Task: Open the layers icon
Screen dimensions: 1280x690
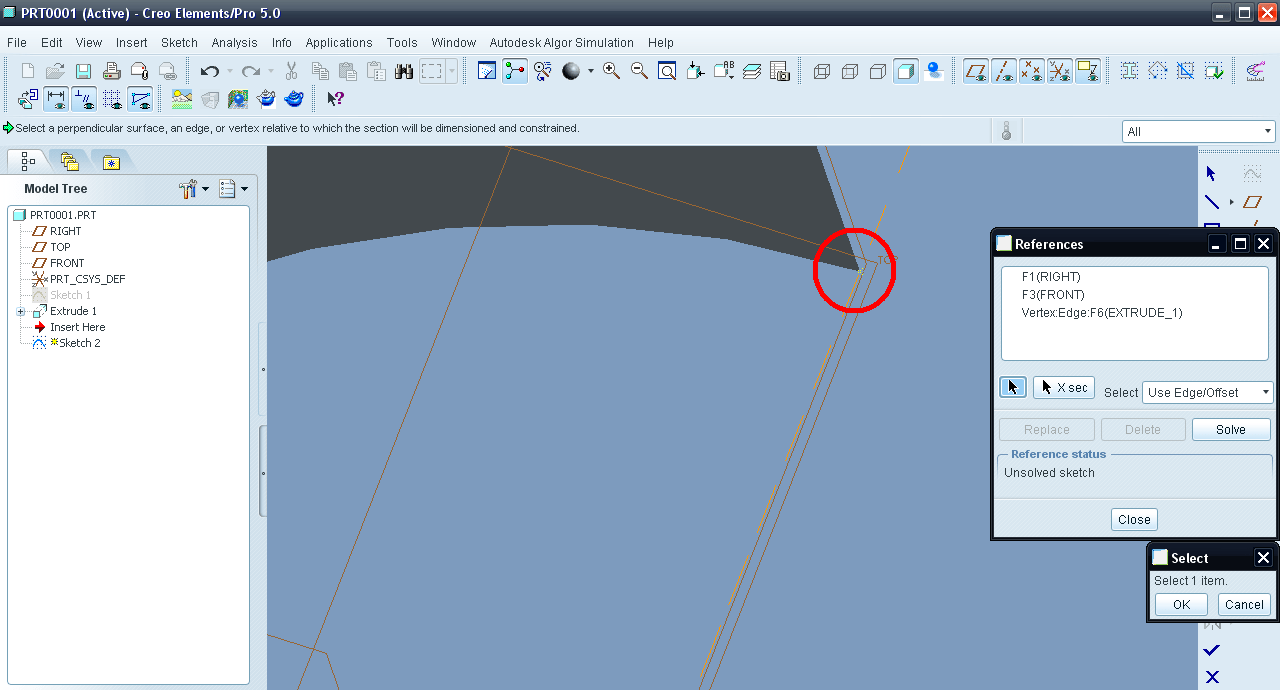Action: point(752,71)
